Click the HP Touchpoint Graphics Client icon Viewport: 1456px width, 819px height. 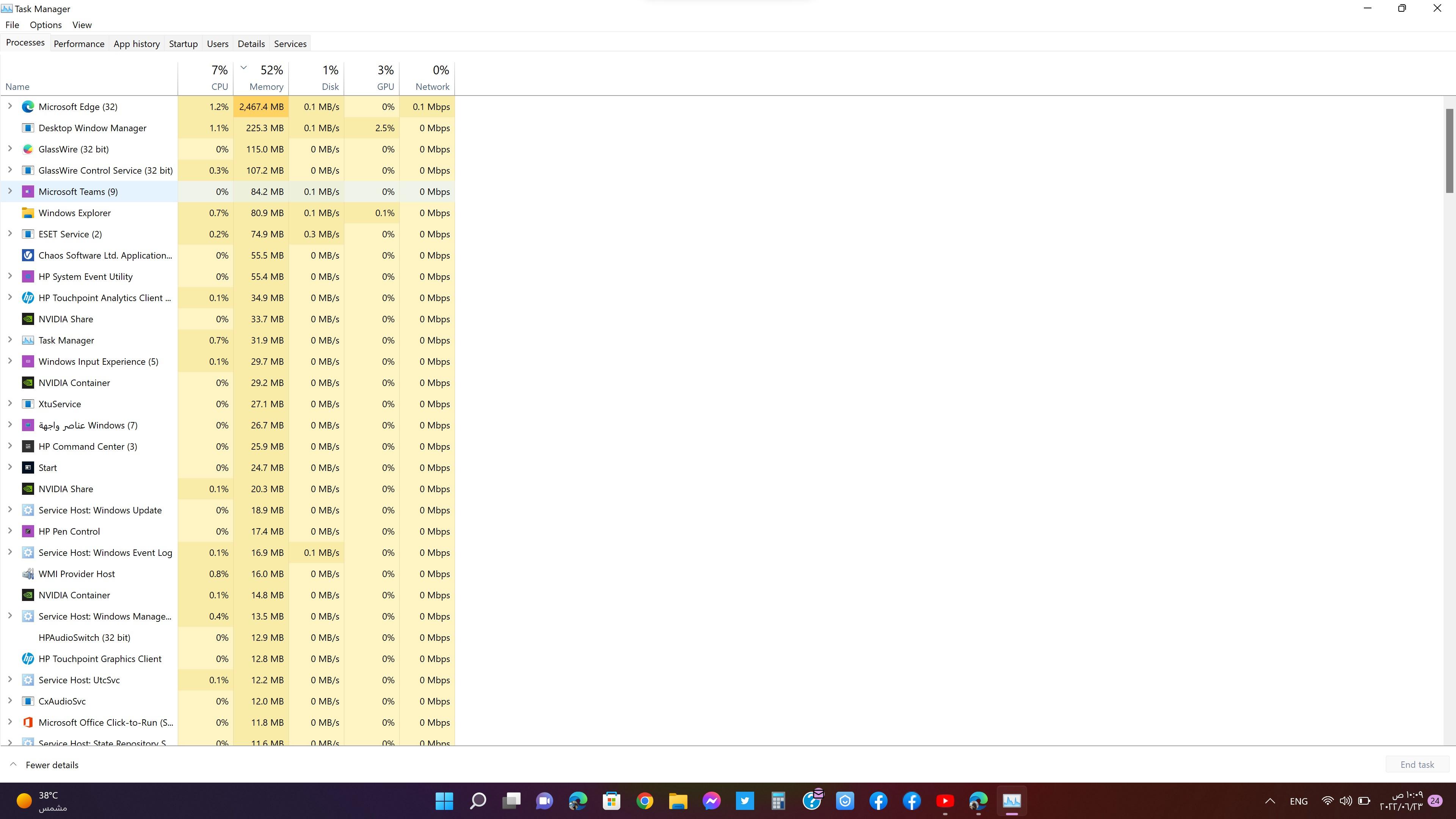point(28,659)
